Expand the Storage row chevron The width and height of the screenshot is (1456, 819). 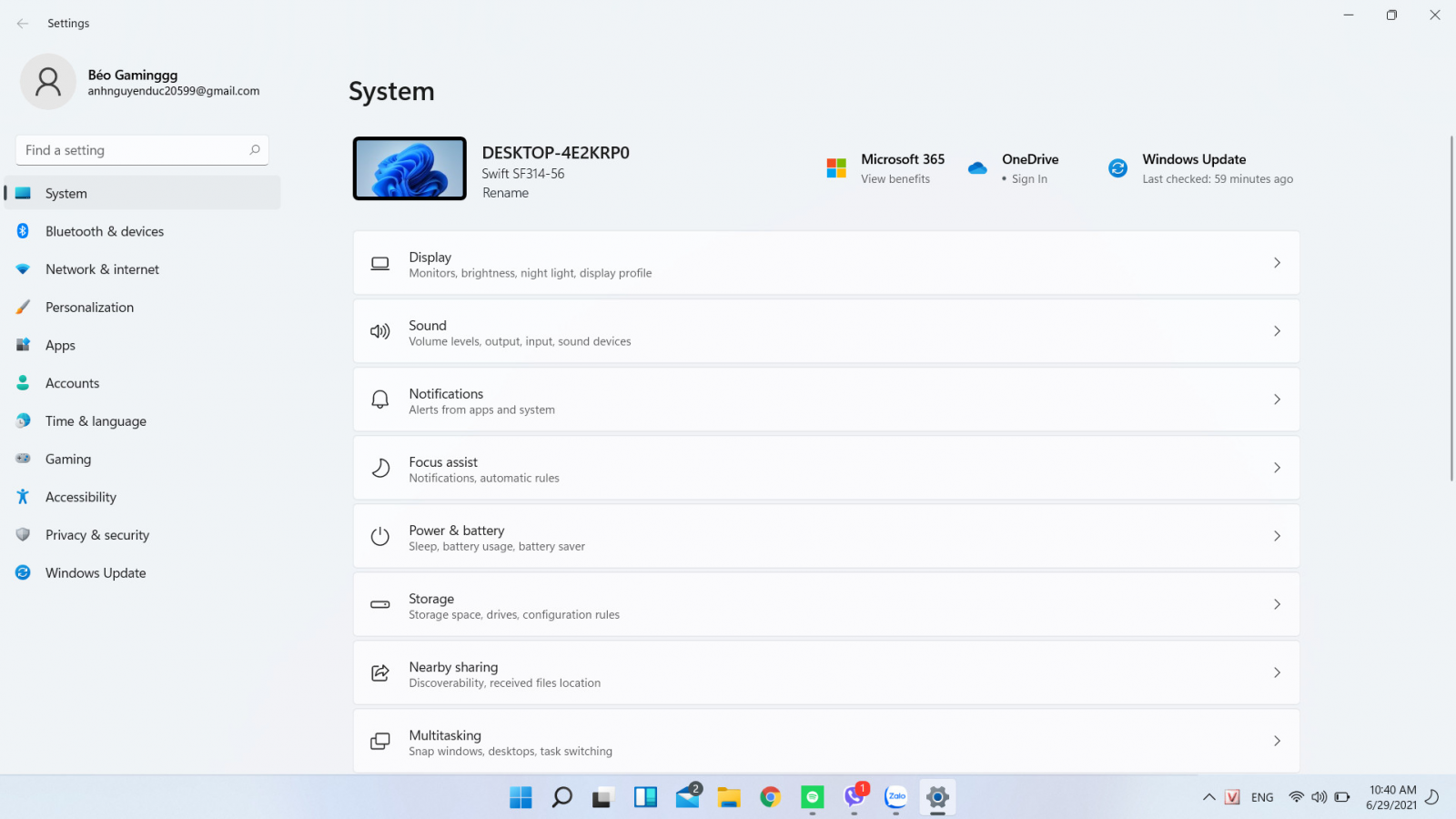(1277, 604)
